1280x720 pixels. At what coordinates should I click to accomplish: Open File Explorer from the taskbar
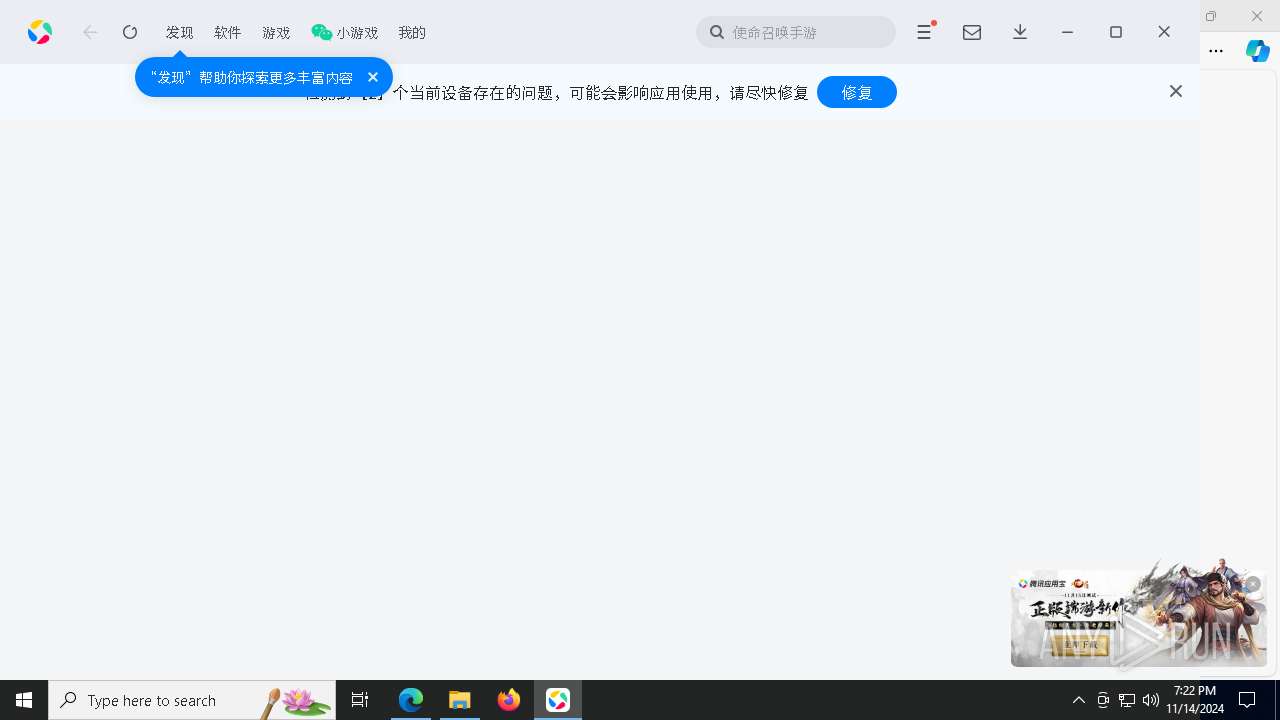pyautogui.click(x=460, y=700)
